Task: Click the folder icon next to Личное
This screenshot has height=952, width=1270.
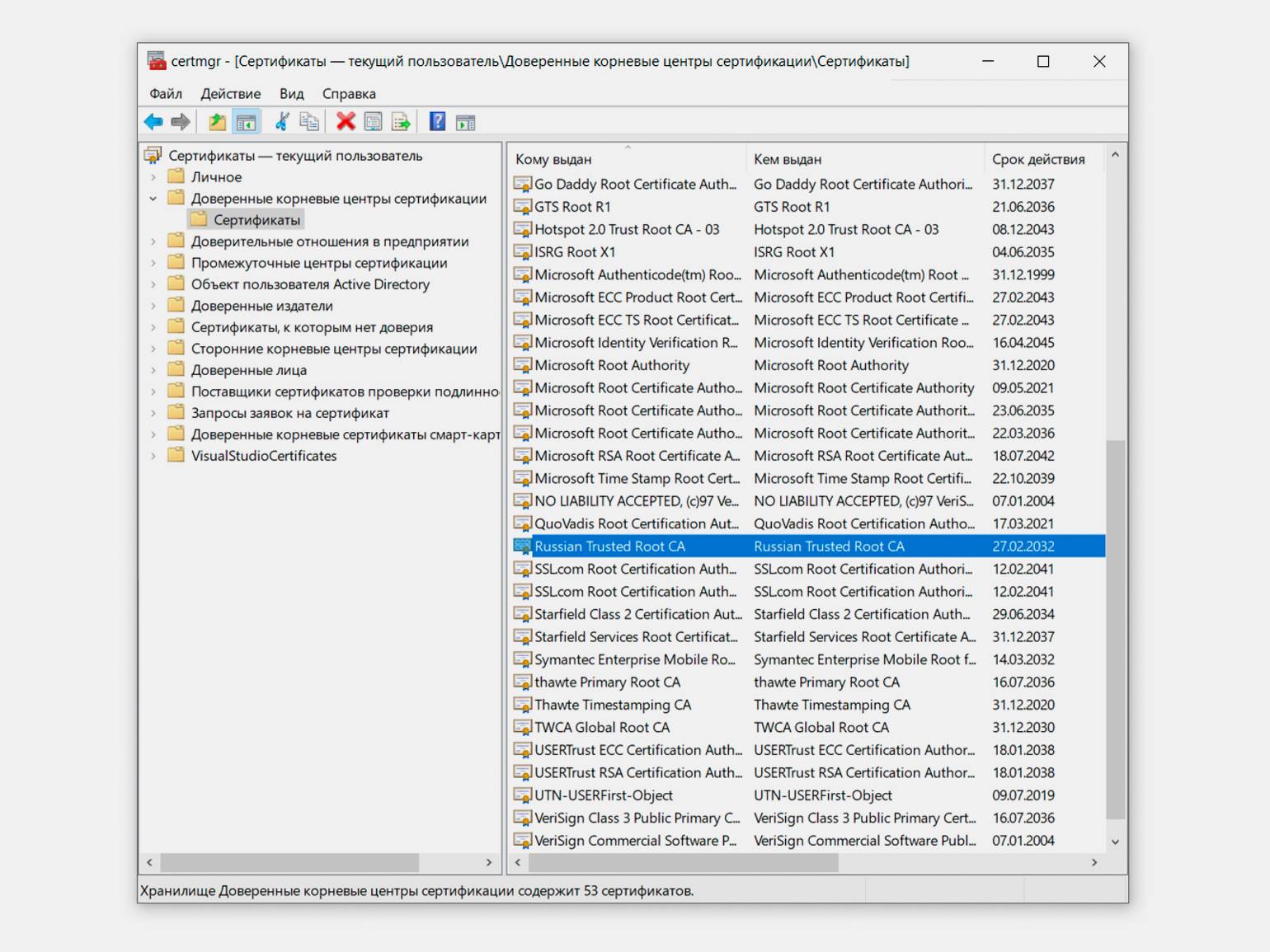Action: [x=176, y=176]
